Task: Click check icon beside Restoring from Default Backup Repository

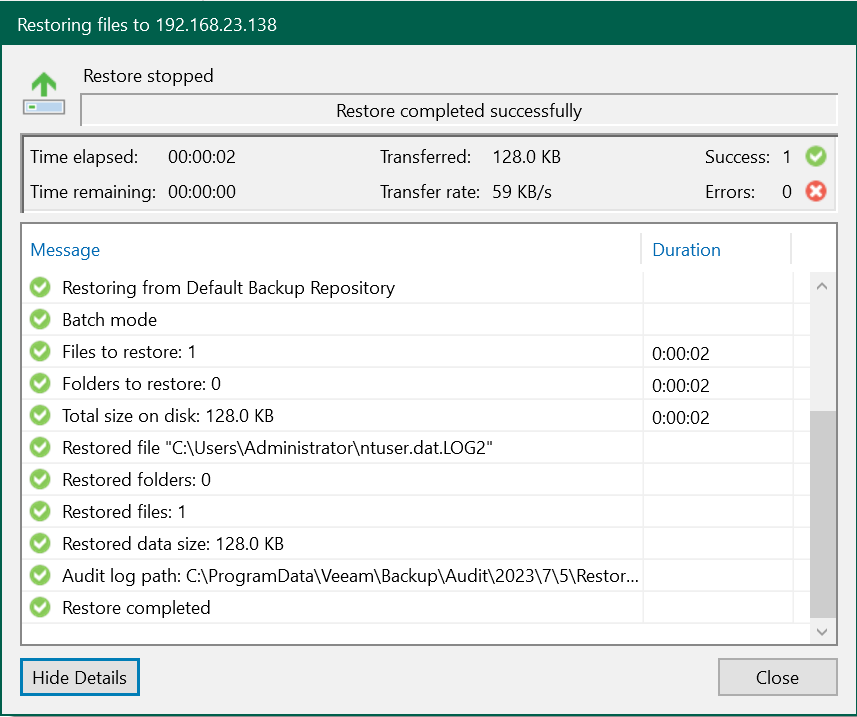Action: (x=40, y=287)
